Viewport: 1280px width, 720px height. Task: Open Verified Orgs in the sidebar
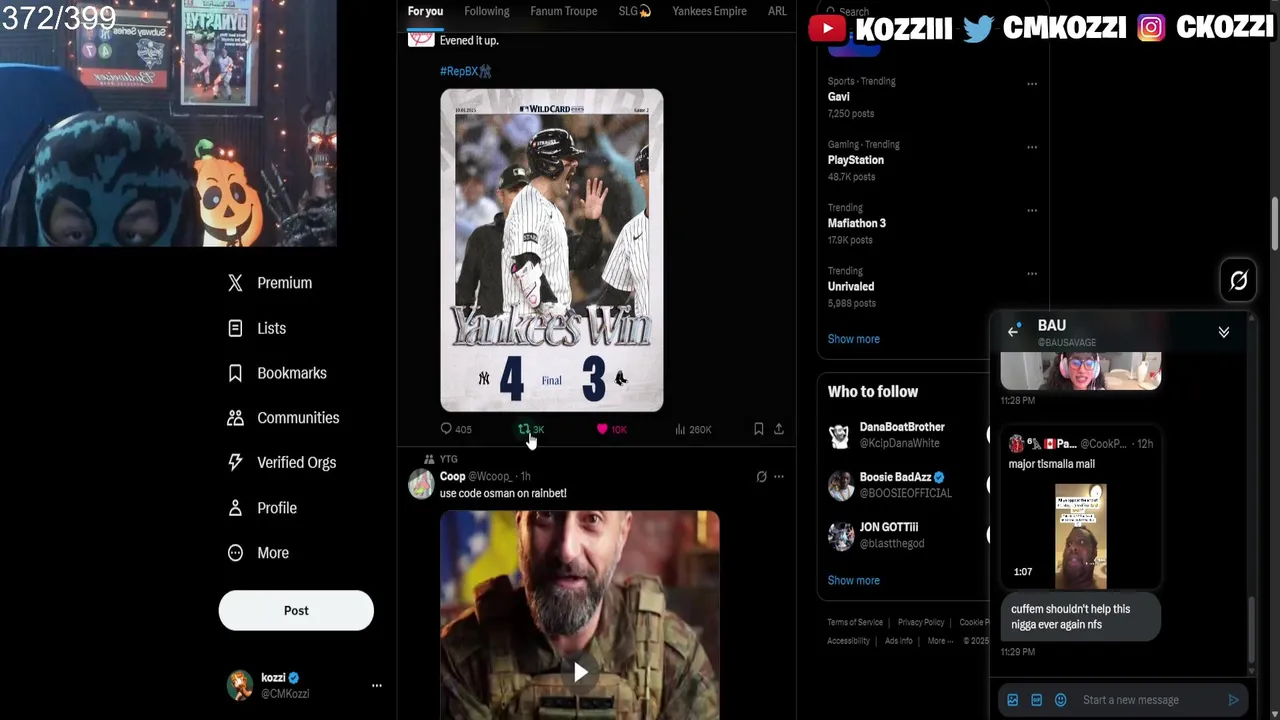[282, 463]
